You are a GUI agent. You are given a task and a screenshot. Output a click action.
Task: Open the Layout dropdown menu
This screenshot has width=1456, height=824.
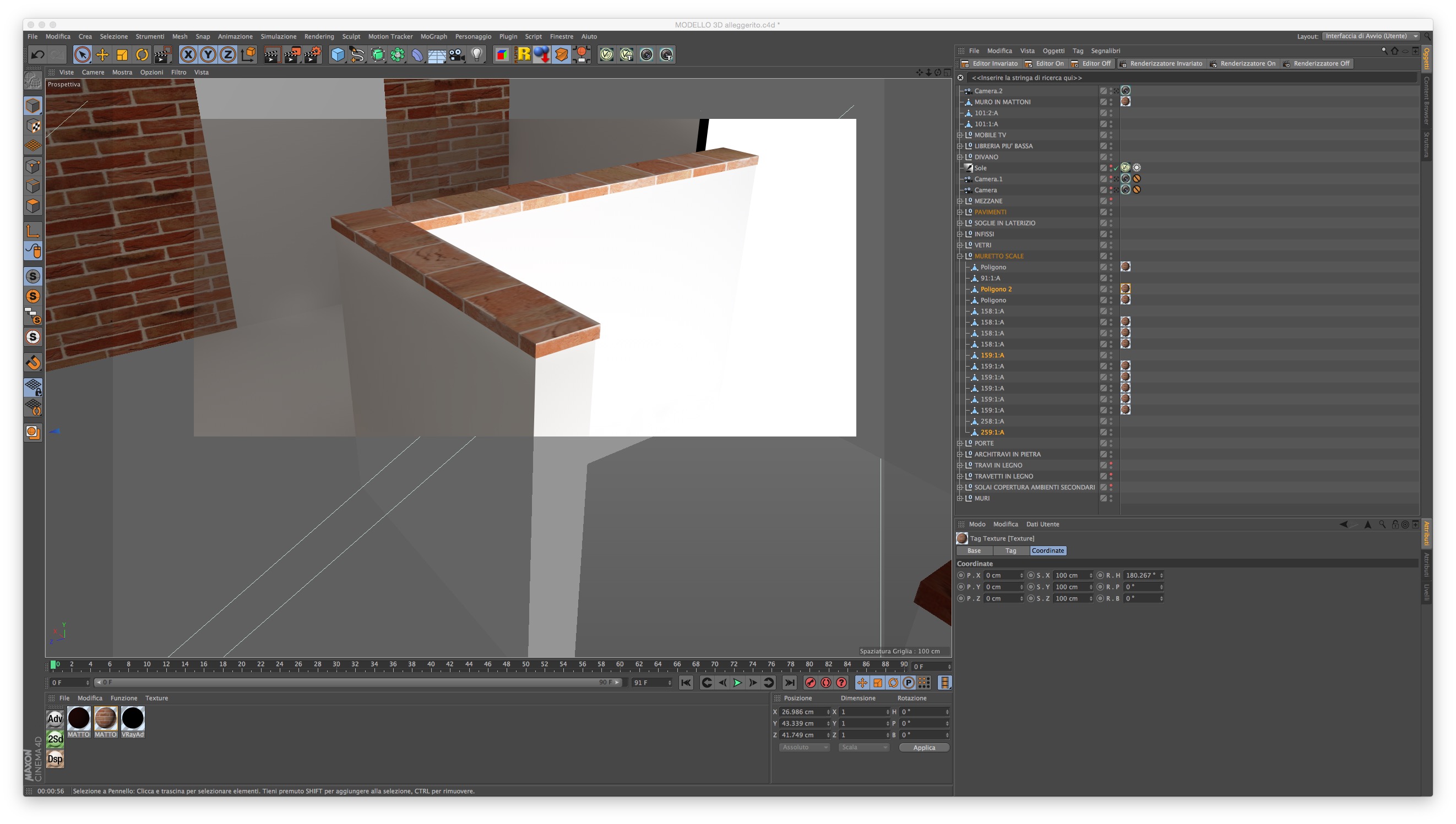pos(1371,36)
